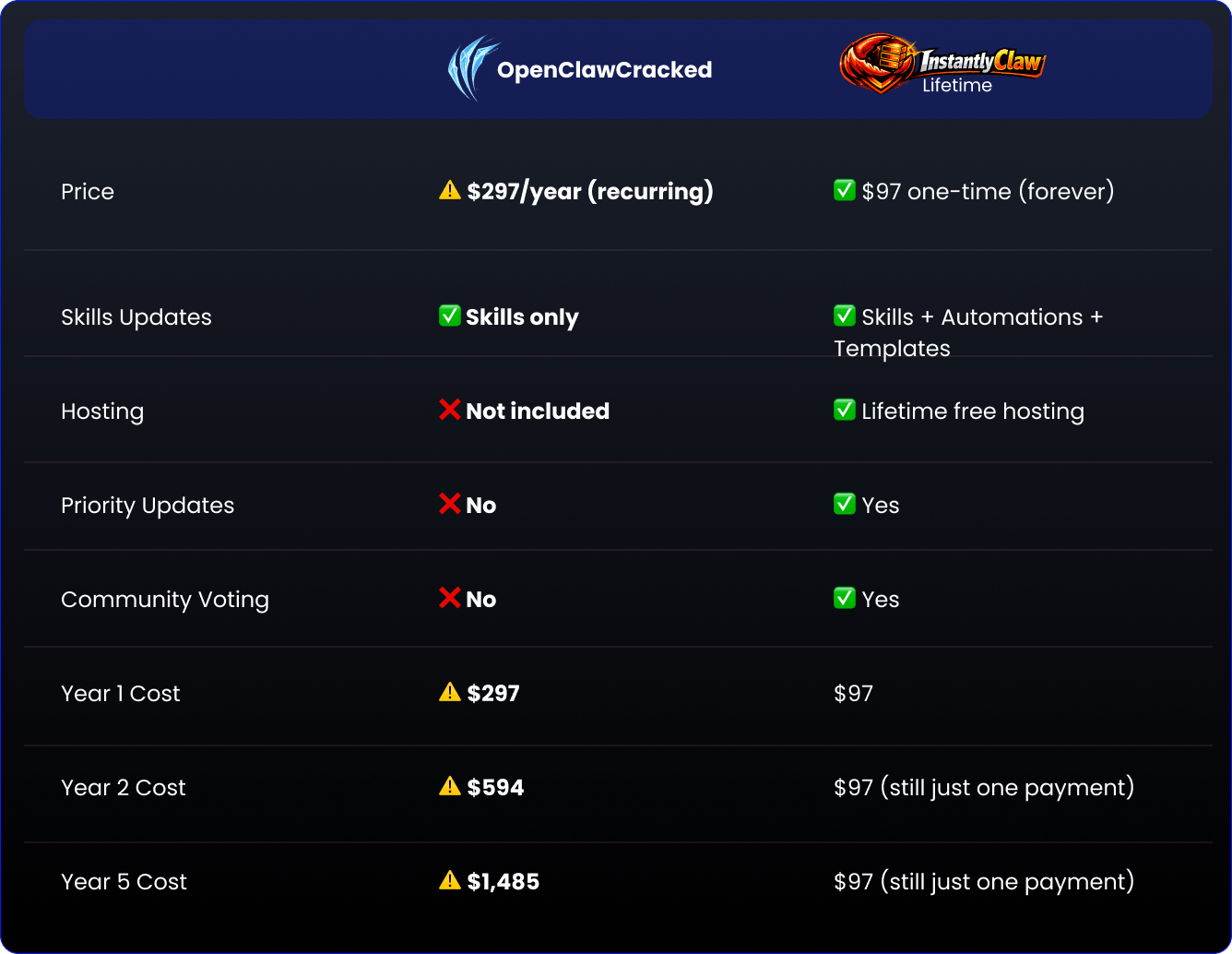The width and height of the screenshot is (1232, 954).
Task: Select the Hosting row label
Action: tap(102, 411)
